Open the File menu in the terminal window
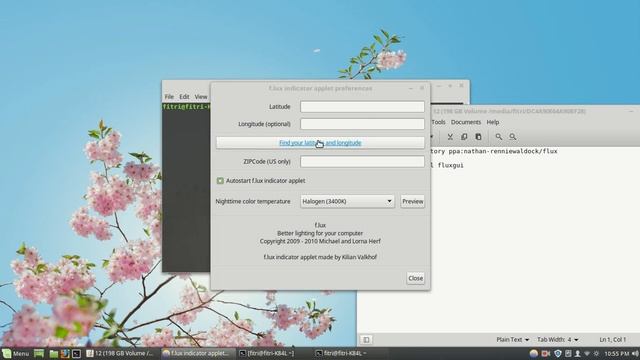This screenshot has height=360, width=640. point(169,97)
